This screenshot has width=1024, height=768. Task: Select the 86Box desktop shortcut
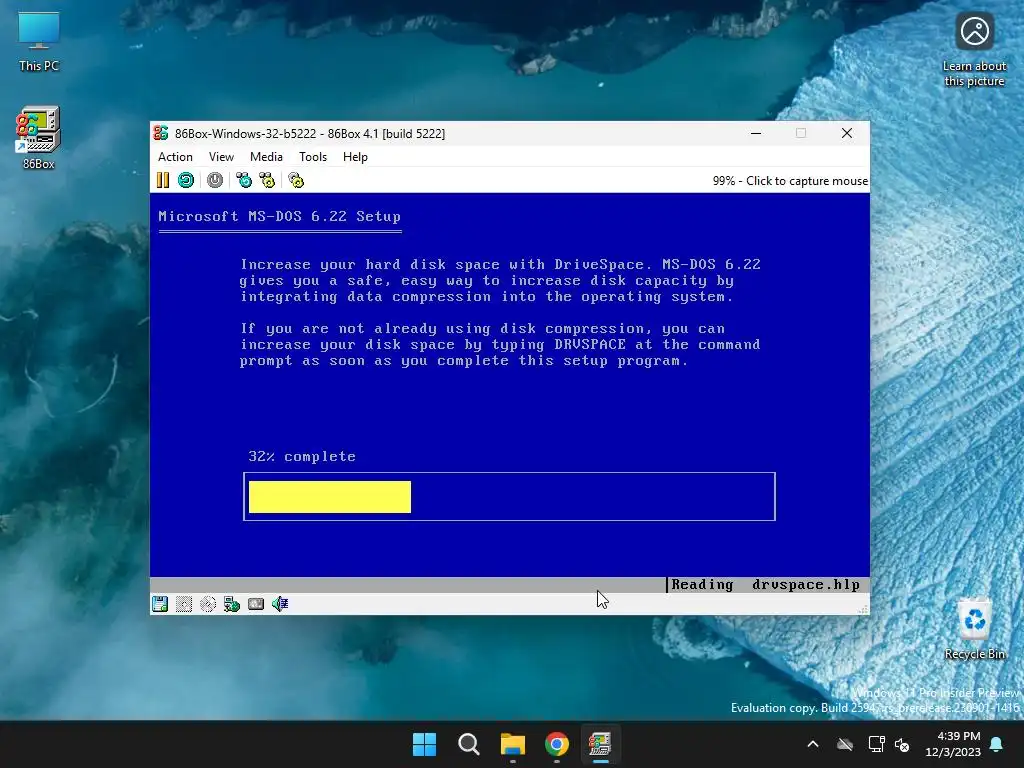click(x=39, y=138)
